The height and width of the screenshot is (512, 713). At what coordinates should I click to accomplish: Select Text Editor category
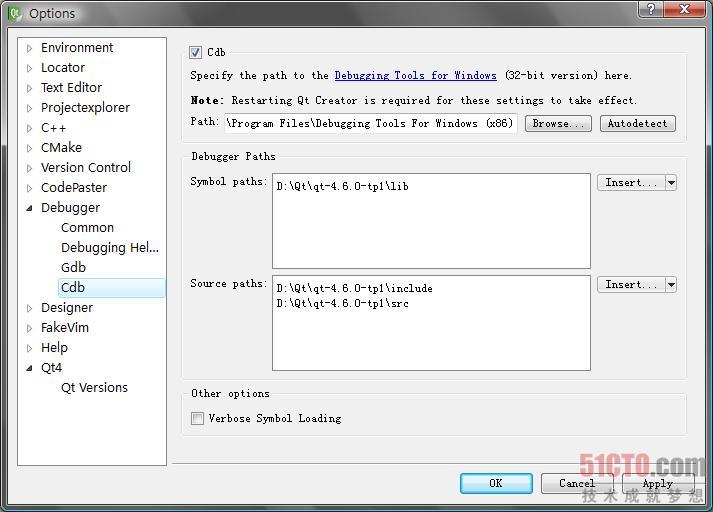[71, 88]
